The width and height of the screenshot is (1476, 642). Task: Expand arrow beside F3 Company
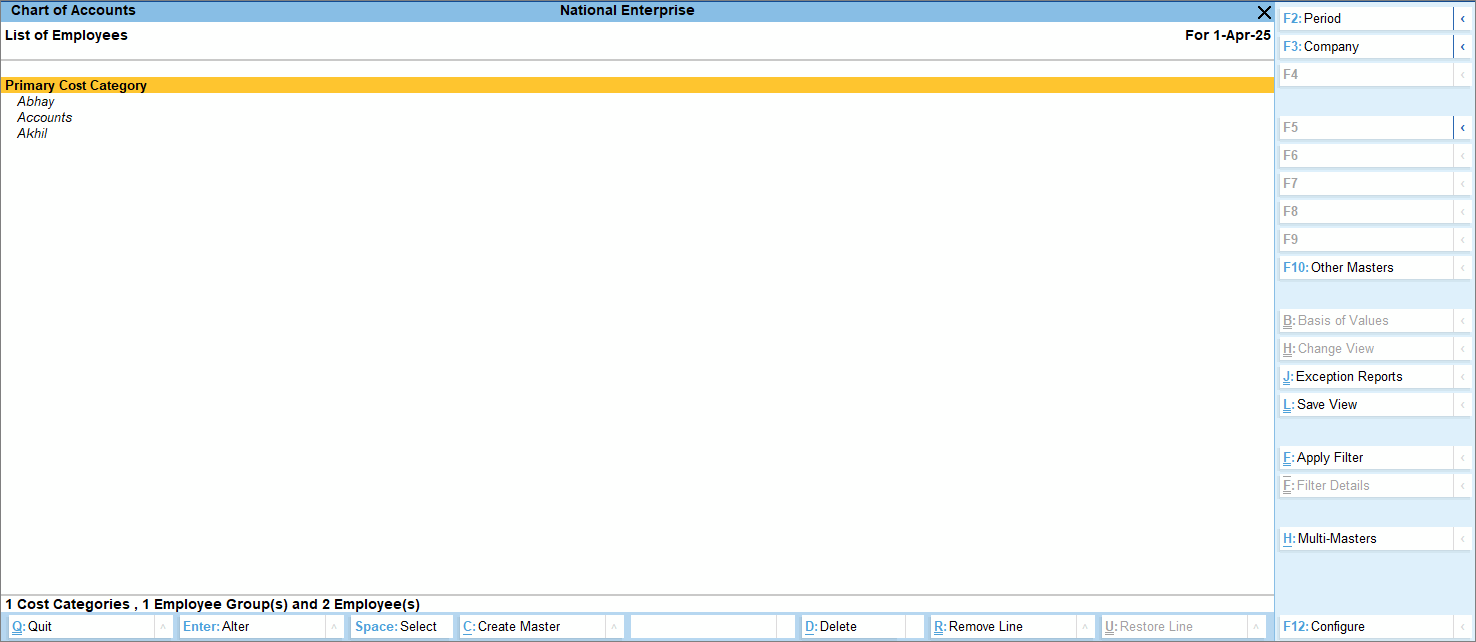1463,47
